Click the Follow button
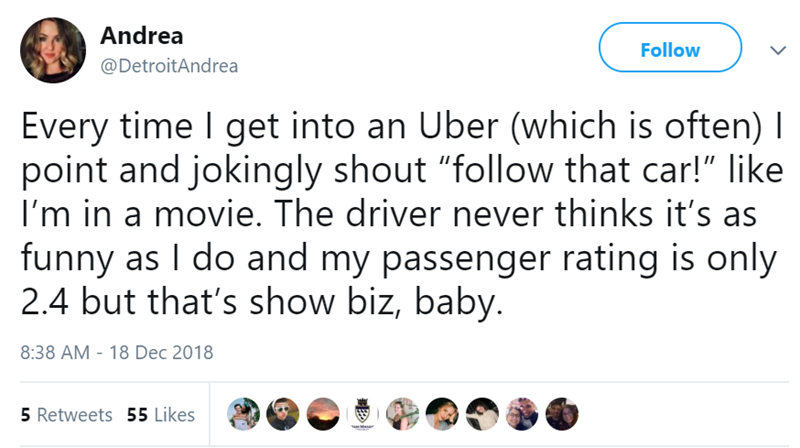 point(669,49)
